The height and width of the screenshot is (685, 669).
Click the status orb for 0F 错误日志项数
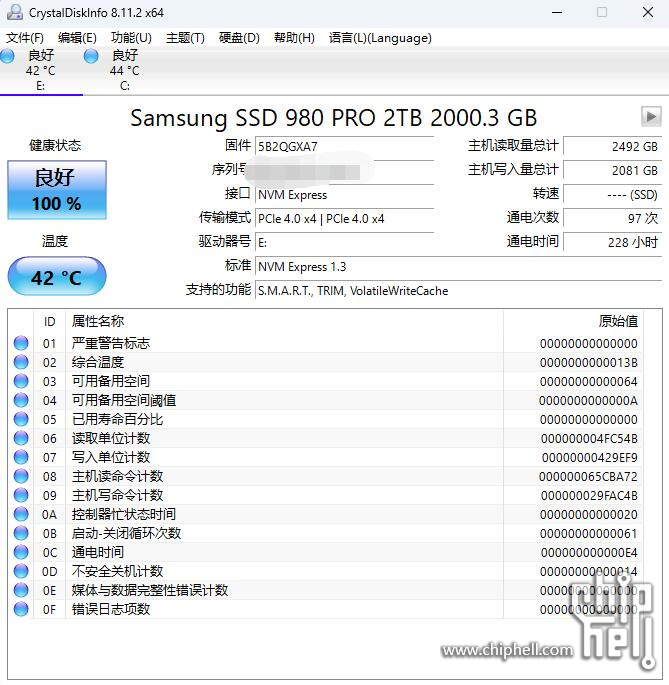pos(21,609)
